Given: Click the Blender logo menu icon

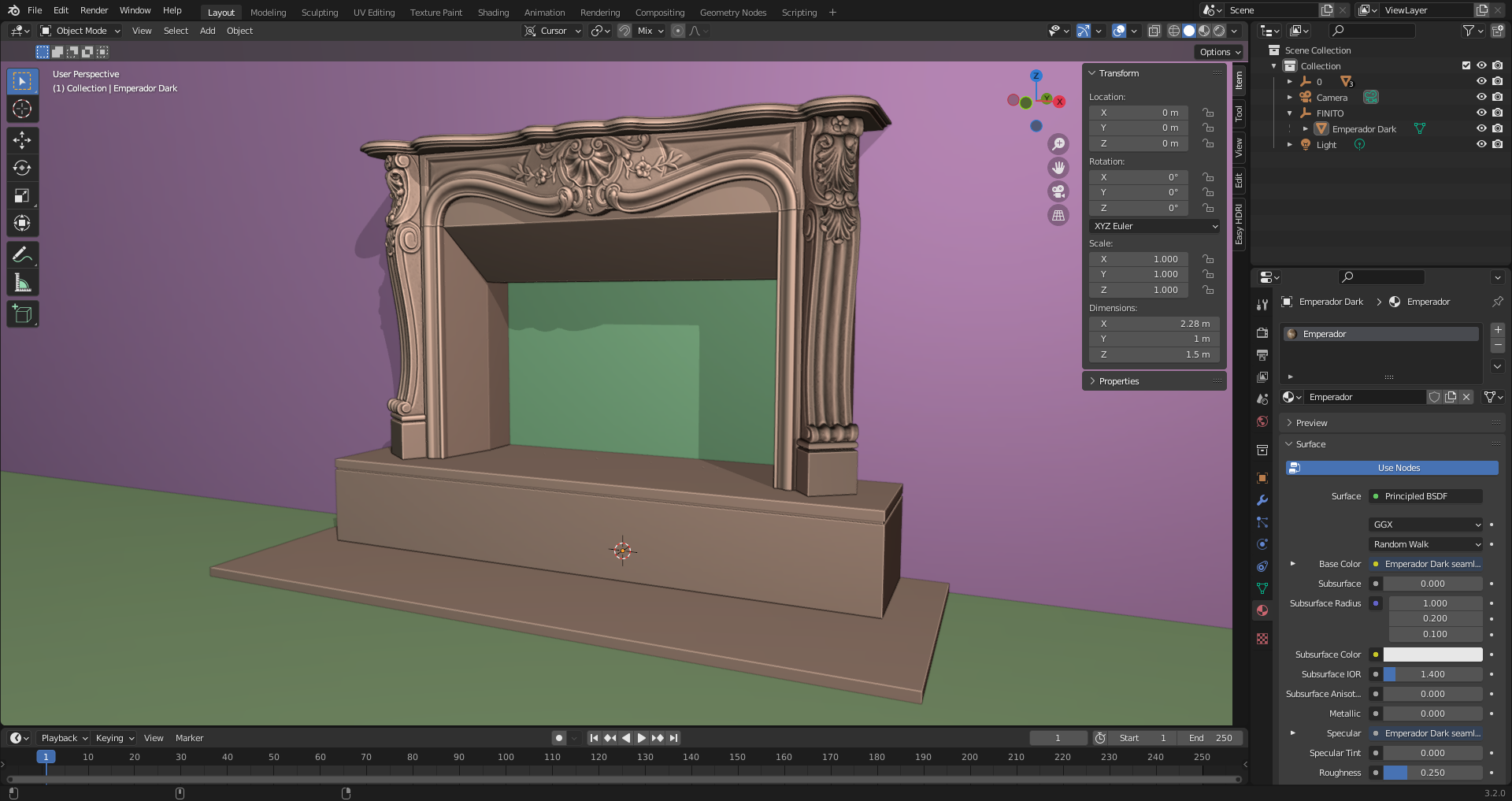Looking at the screenshot, I should 13,10.
